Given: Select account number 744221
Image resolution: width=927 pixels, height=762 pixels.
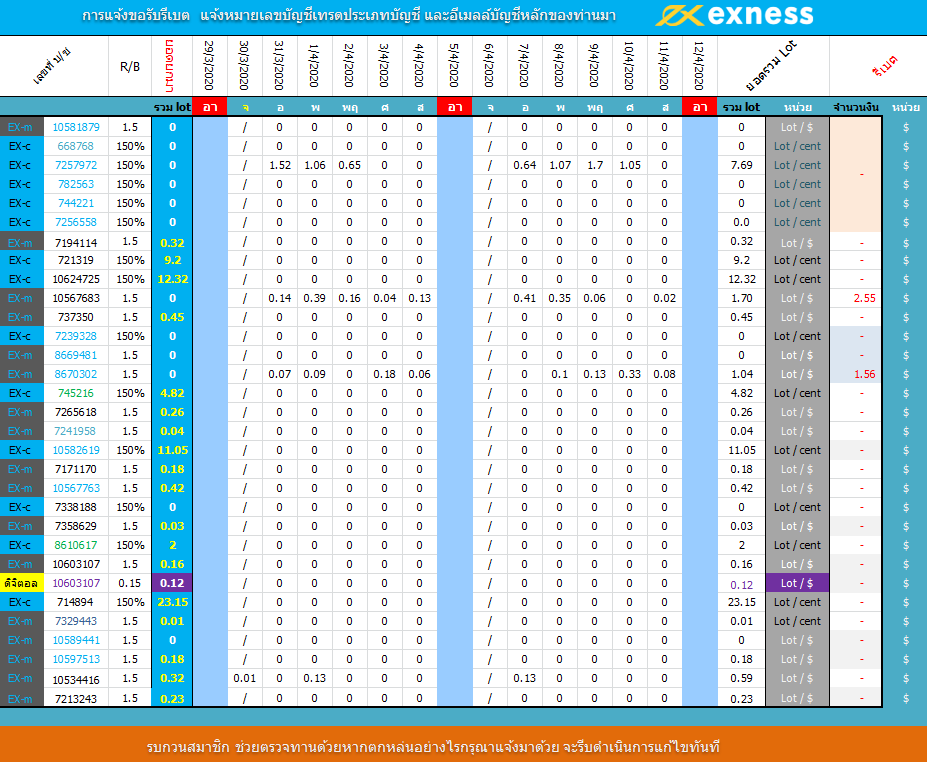Looking at the screenshot, I should (x=76, y=203).
